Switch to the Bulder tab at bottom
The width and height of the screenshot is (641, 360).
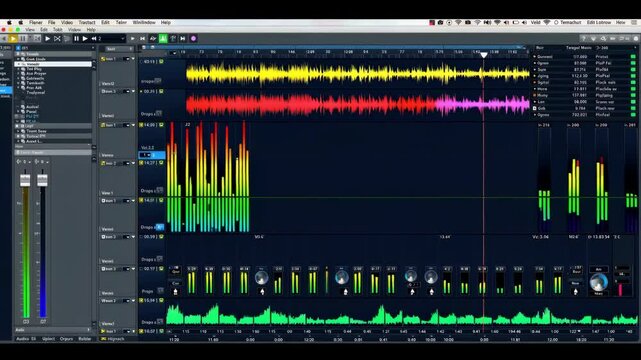point(85,339)
